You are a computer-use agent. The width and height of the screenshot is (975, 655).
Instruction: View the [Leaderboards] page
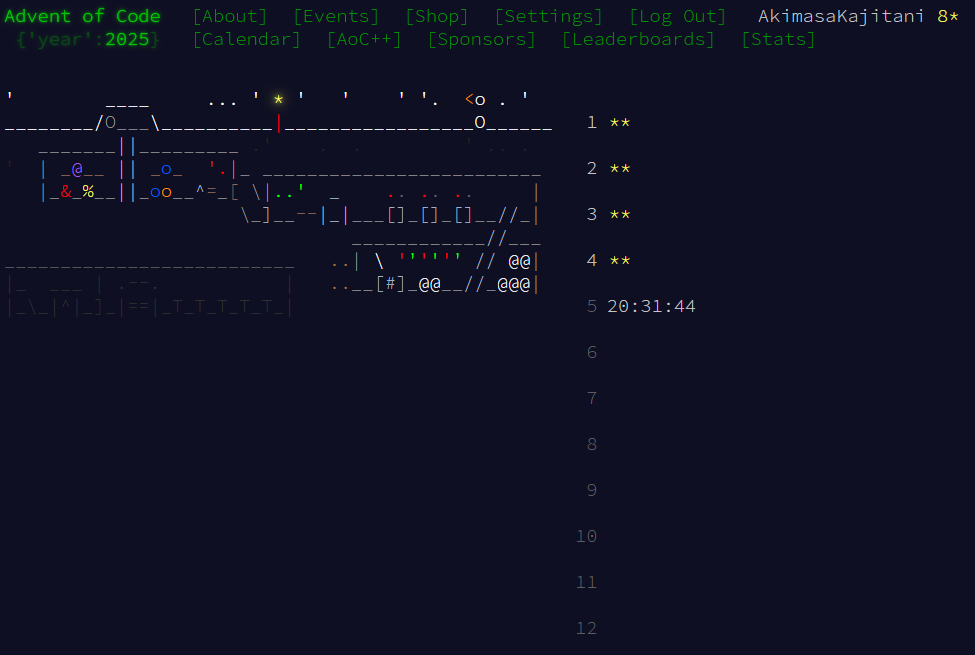click(x=638, y=39)
